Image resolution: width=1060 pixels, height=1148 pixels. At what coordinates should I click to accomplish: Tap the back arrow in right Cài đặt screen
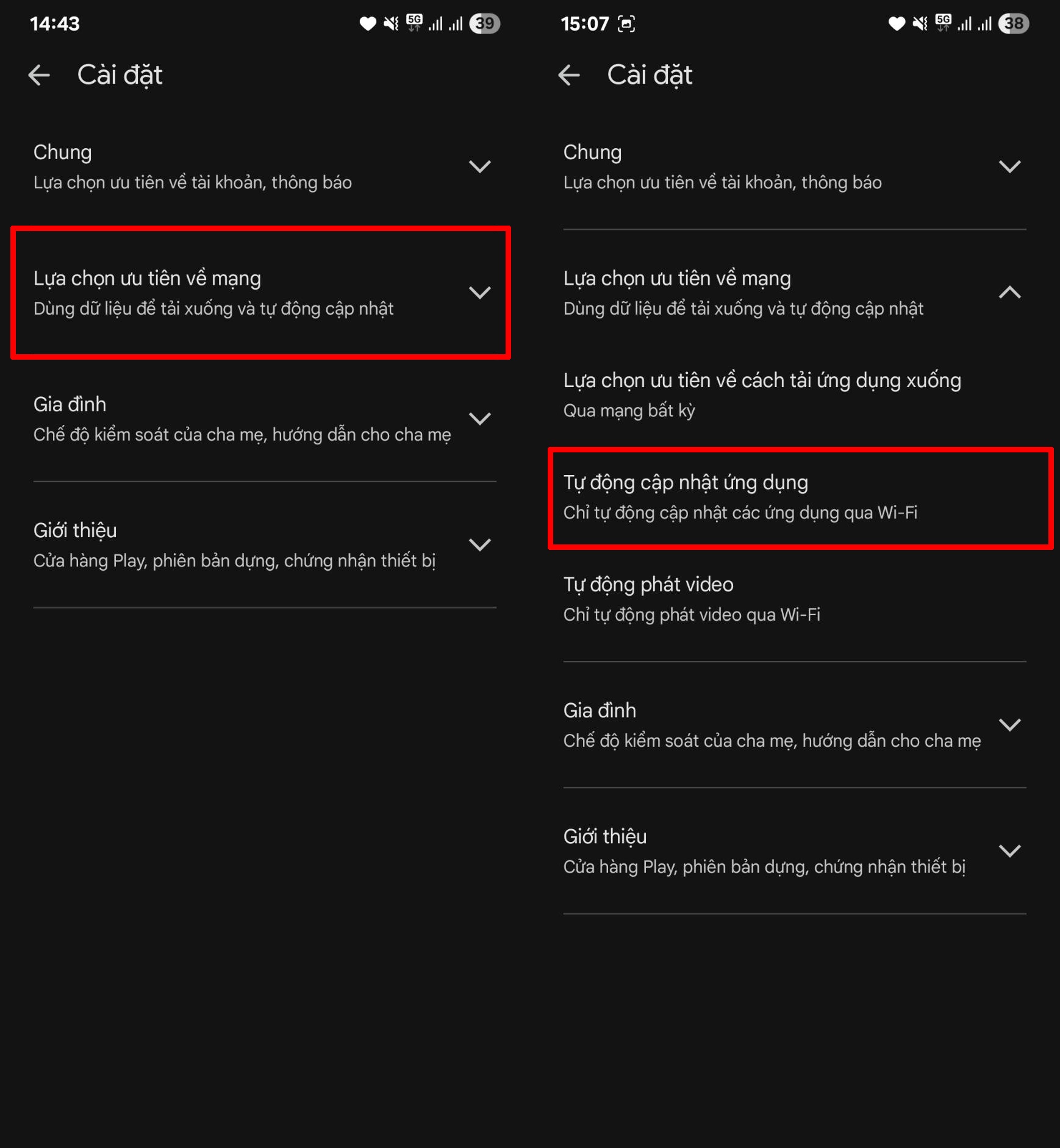569,76
